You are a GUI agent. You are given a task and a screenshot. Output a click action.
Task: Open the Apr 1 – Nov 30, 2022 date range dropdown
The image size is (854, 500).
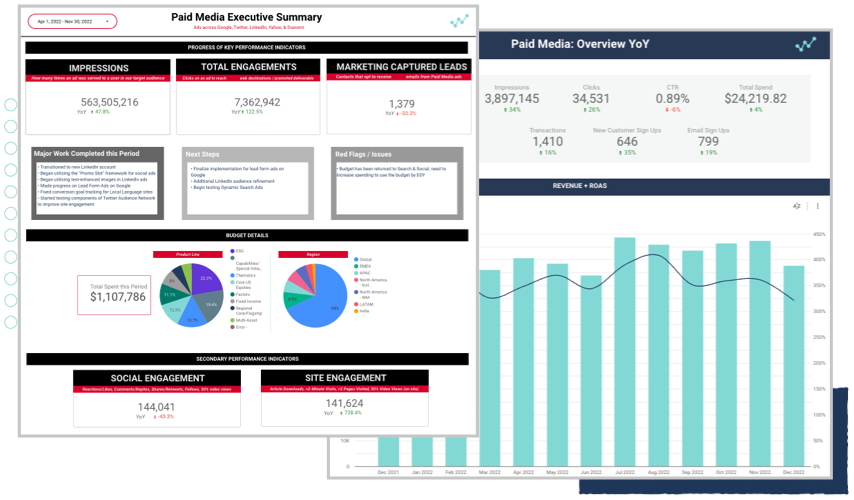click(72, 21)
